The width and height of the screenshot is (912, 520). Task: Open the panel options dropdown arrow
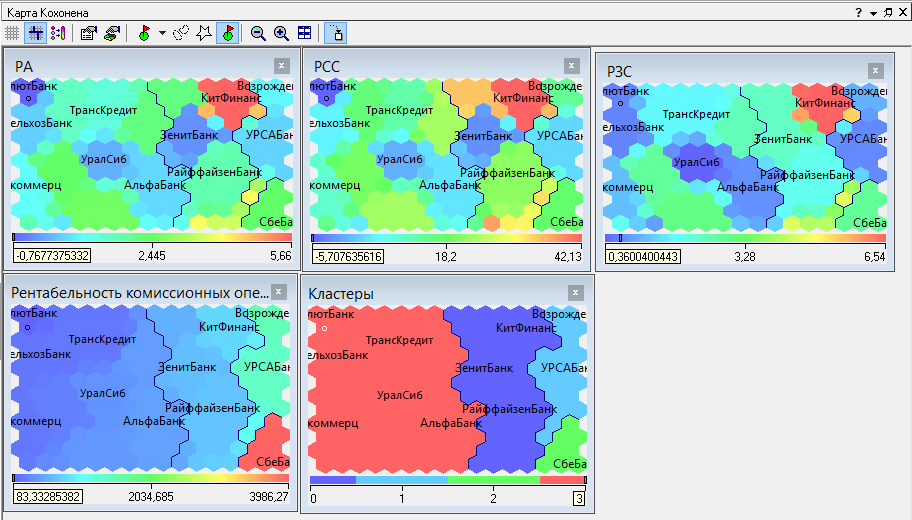point(873,13)
